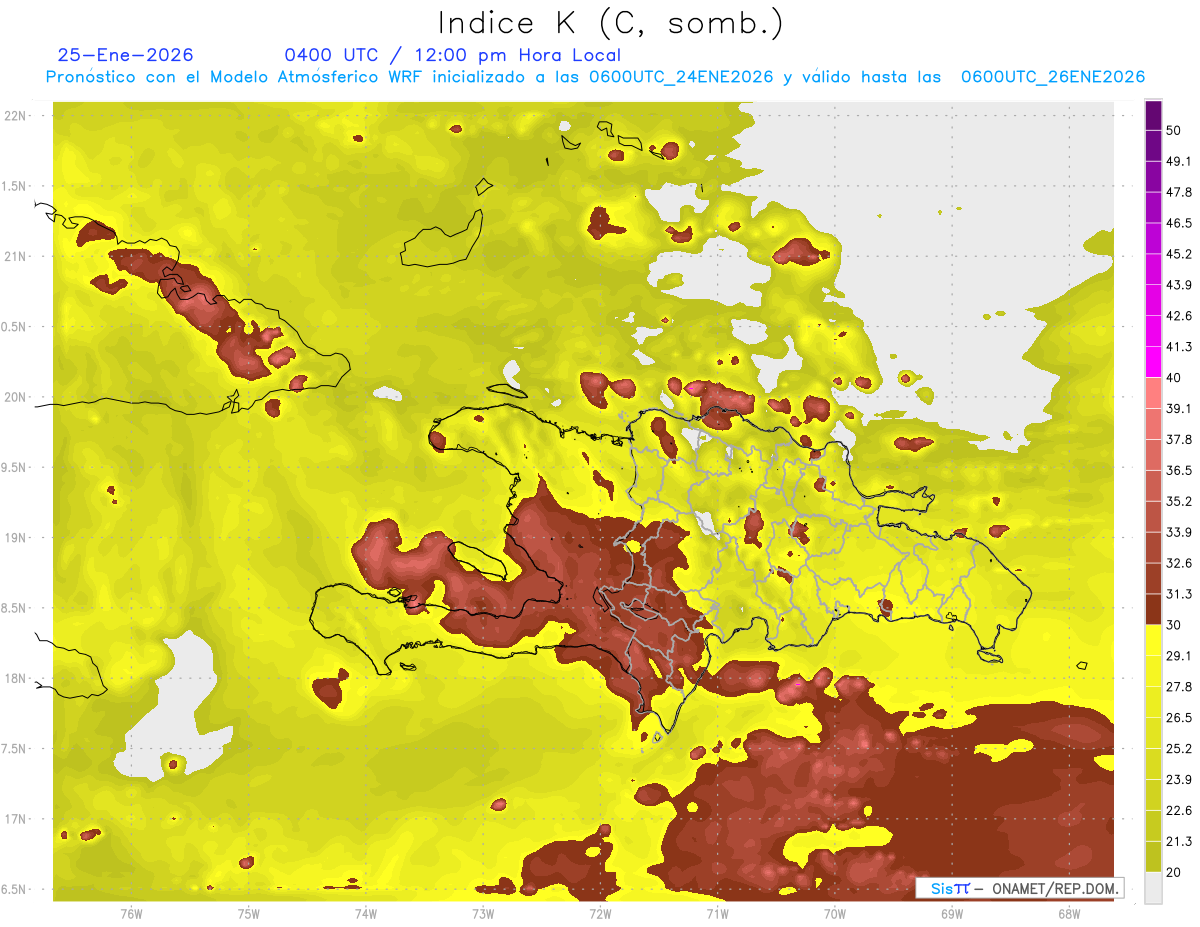Click the legend value "47.8"
Viewport: 1200px width, 927px height.
point(1180,192)
